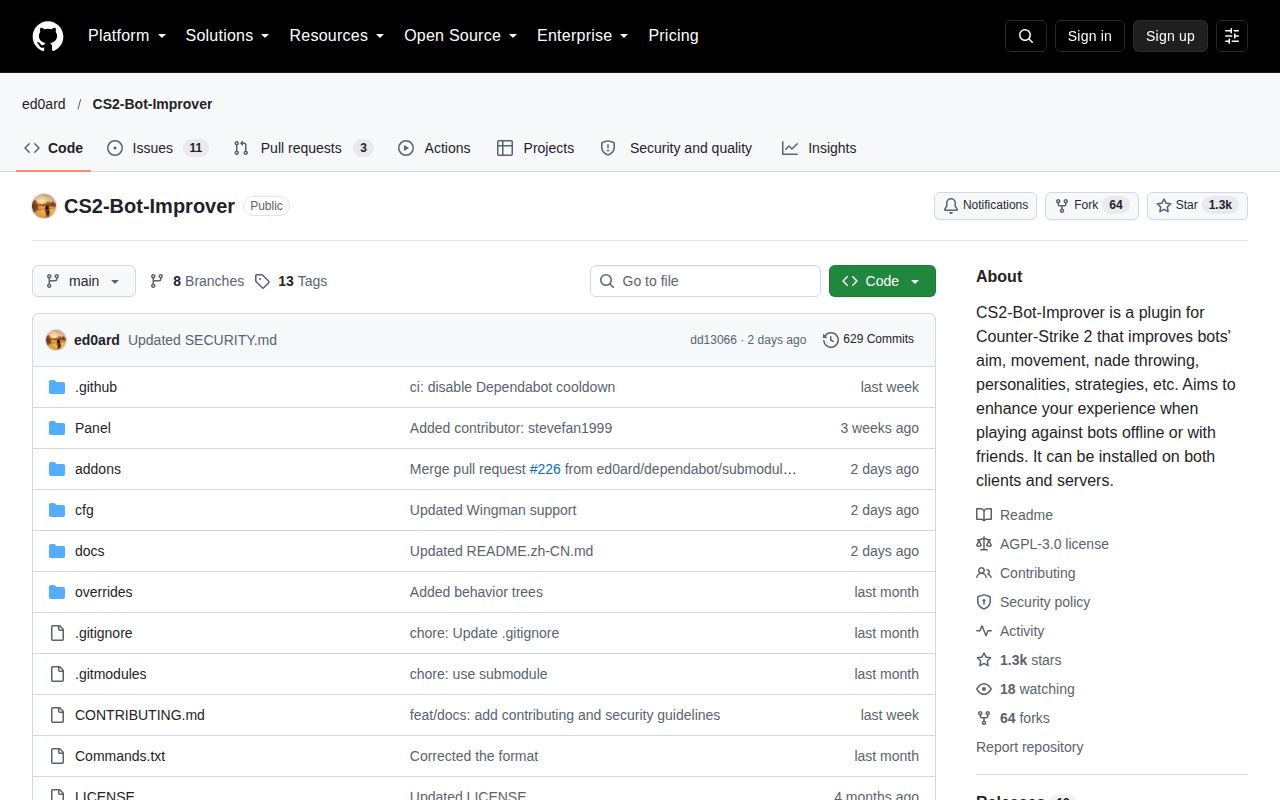The width and height of the screenshot is (1280, 800).
Task: Expand the Resources menu
Action: pyautogui.click(x=337, y=36)
